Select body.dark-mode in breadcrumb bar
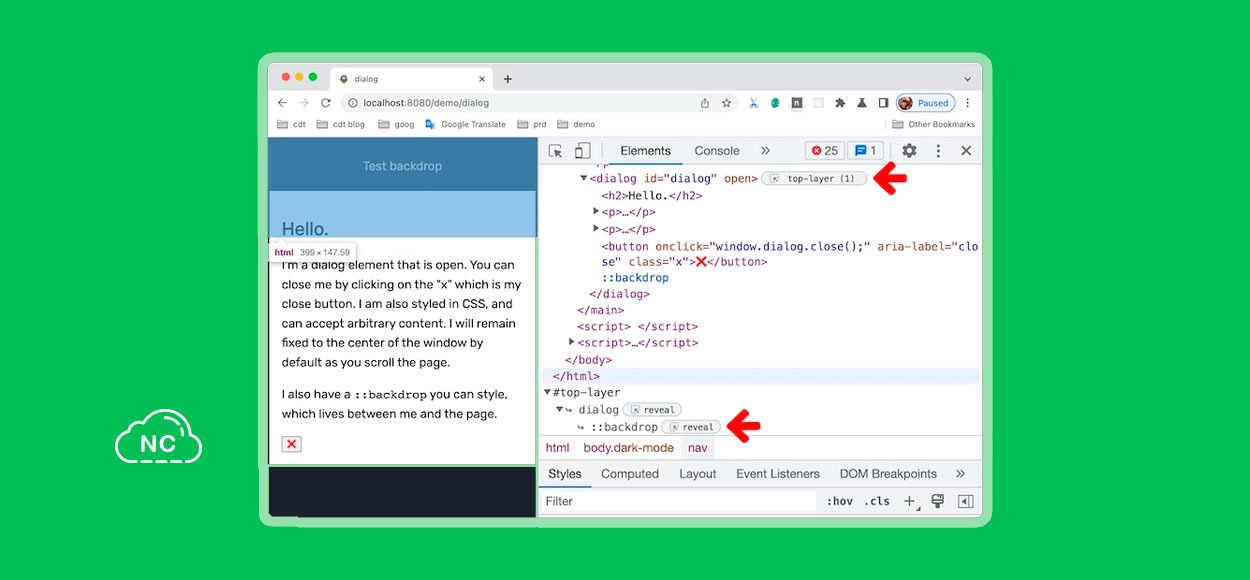The width and height of the screenshot is (1250, 580). coord(629,448)
